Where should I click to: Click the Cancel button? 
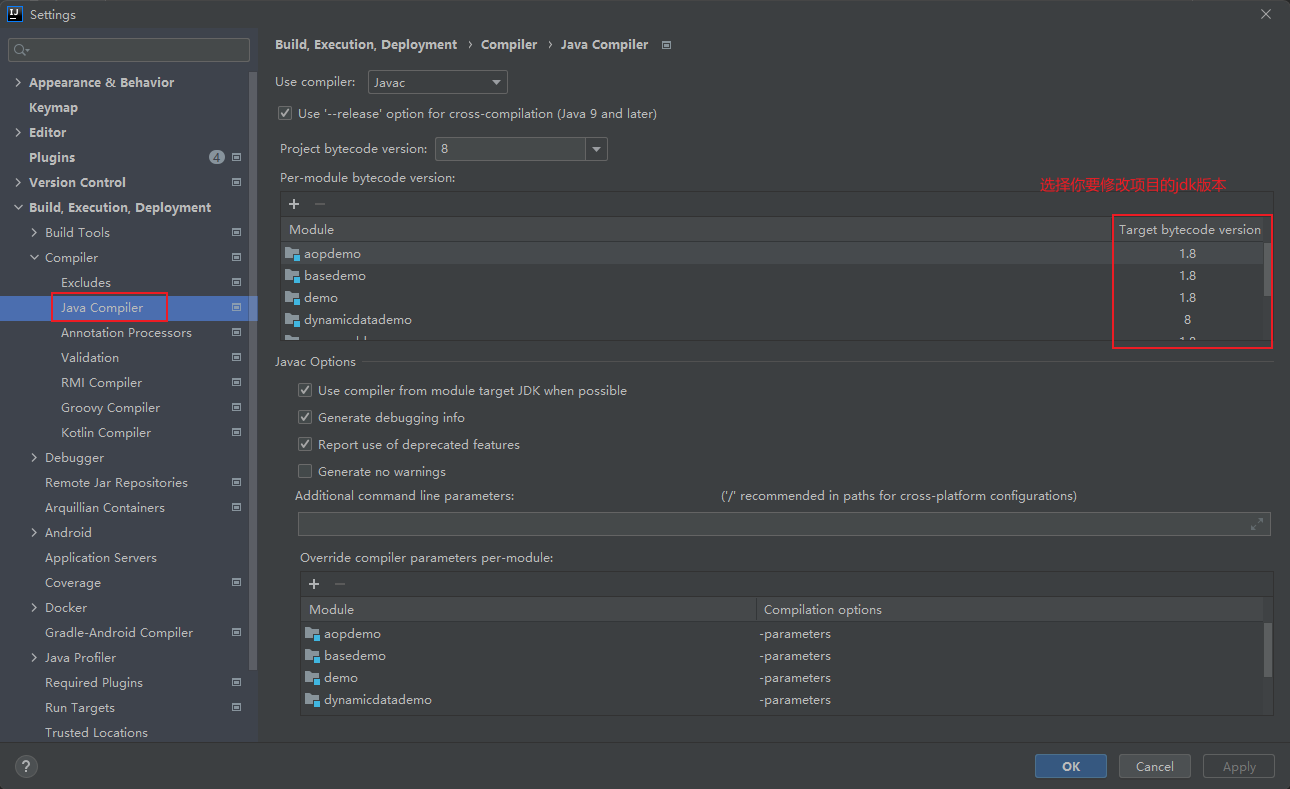click(1154, 766)
